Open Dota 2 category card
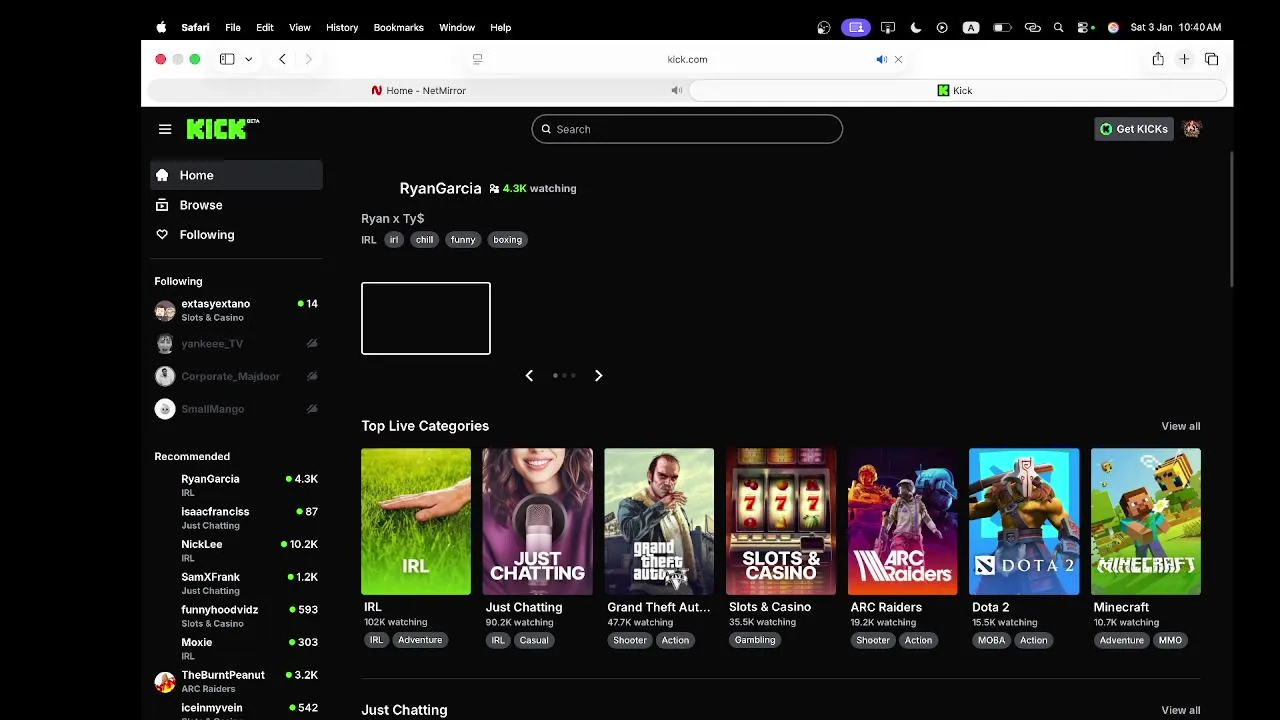 tap(1024, 521)
